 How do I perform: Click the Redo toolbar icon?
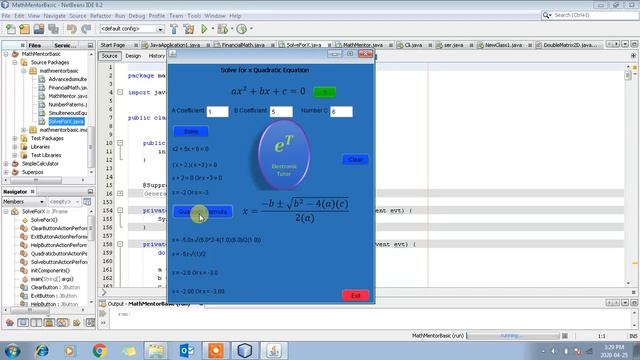point(86,29)
